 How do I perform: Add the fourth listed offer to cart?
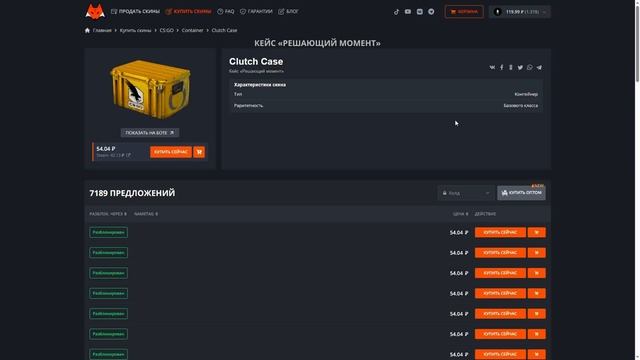pyautogui.click(x=536, y=293)
